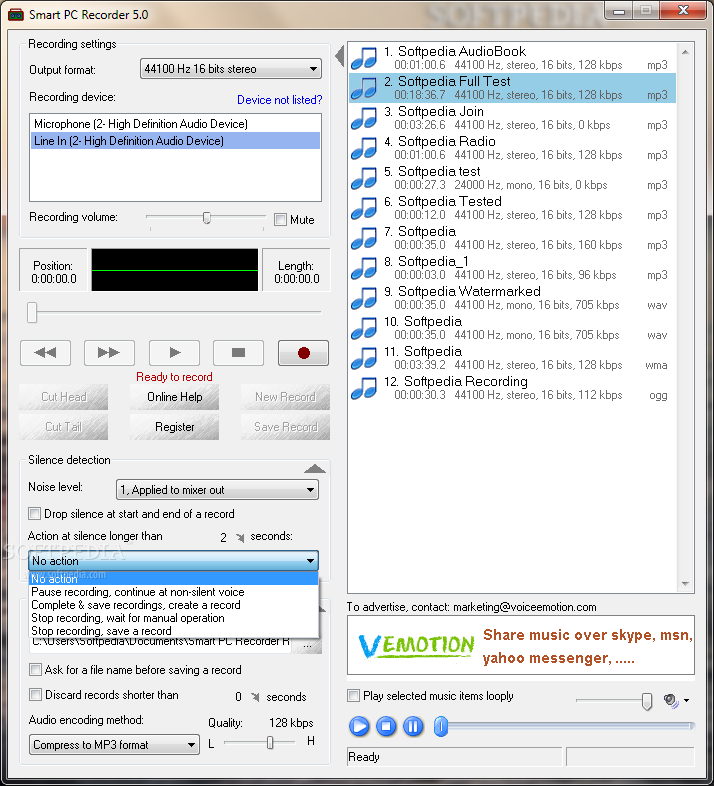
Task: Click the Save Record button
Action: [x=285, y=427]
